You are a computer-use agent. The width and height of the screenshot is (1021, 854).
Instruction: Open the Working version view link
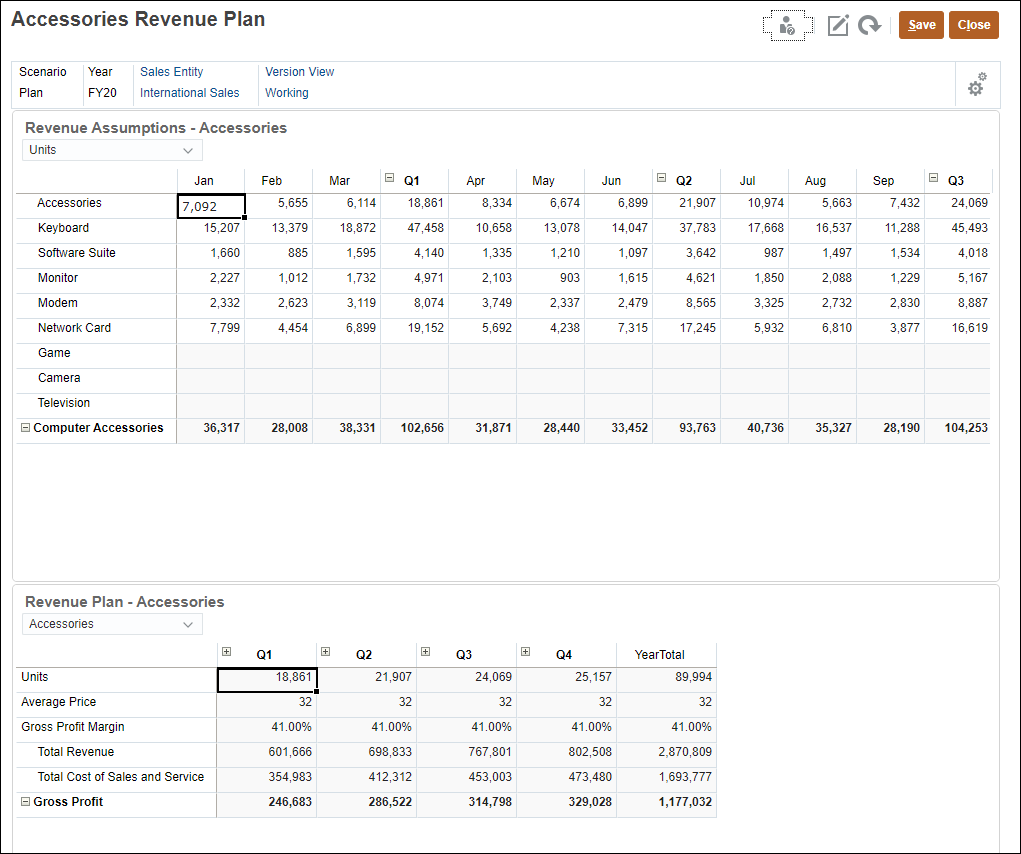pos(287,92)
